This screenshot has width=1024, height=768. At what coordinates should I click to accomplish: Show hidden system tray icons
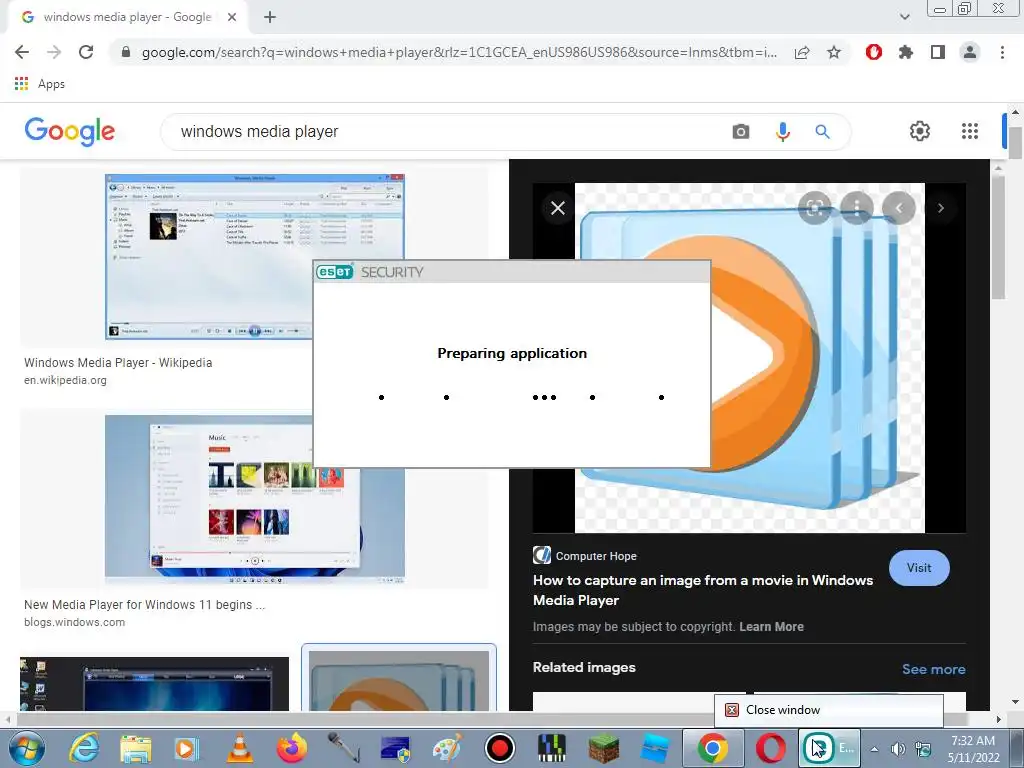click(x=874, y=749)
